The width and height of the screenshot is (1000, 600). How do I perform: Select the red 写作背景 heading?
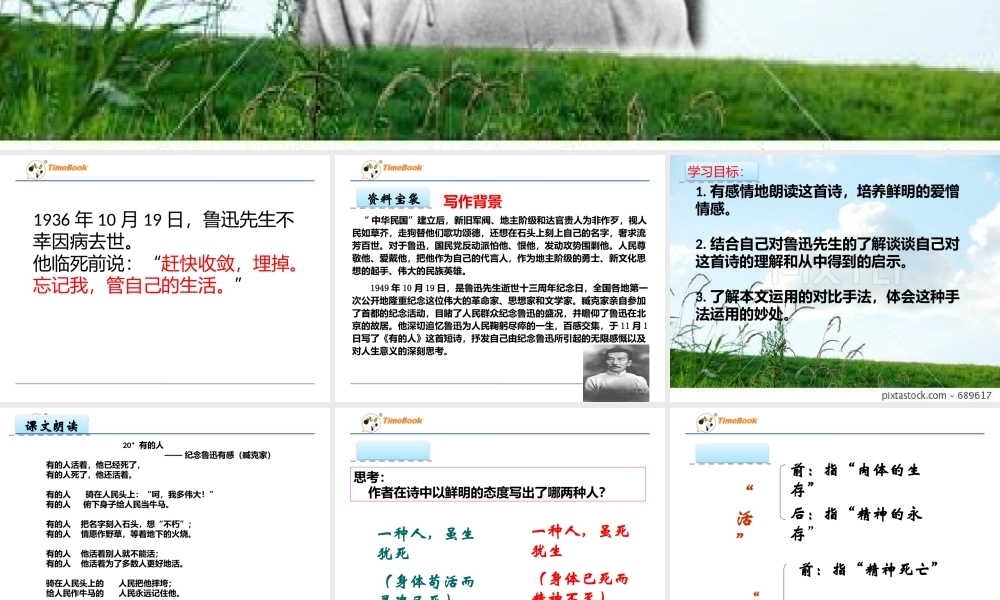tap(473, 201)
